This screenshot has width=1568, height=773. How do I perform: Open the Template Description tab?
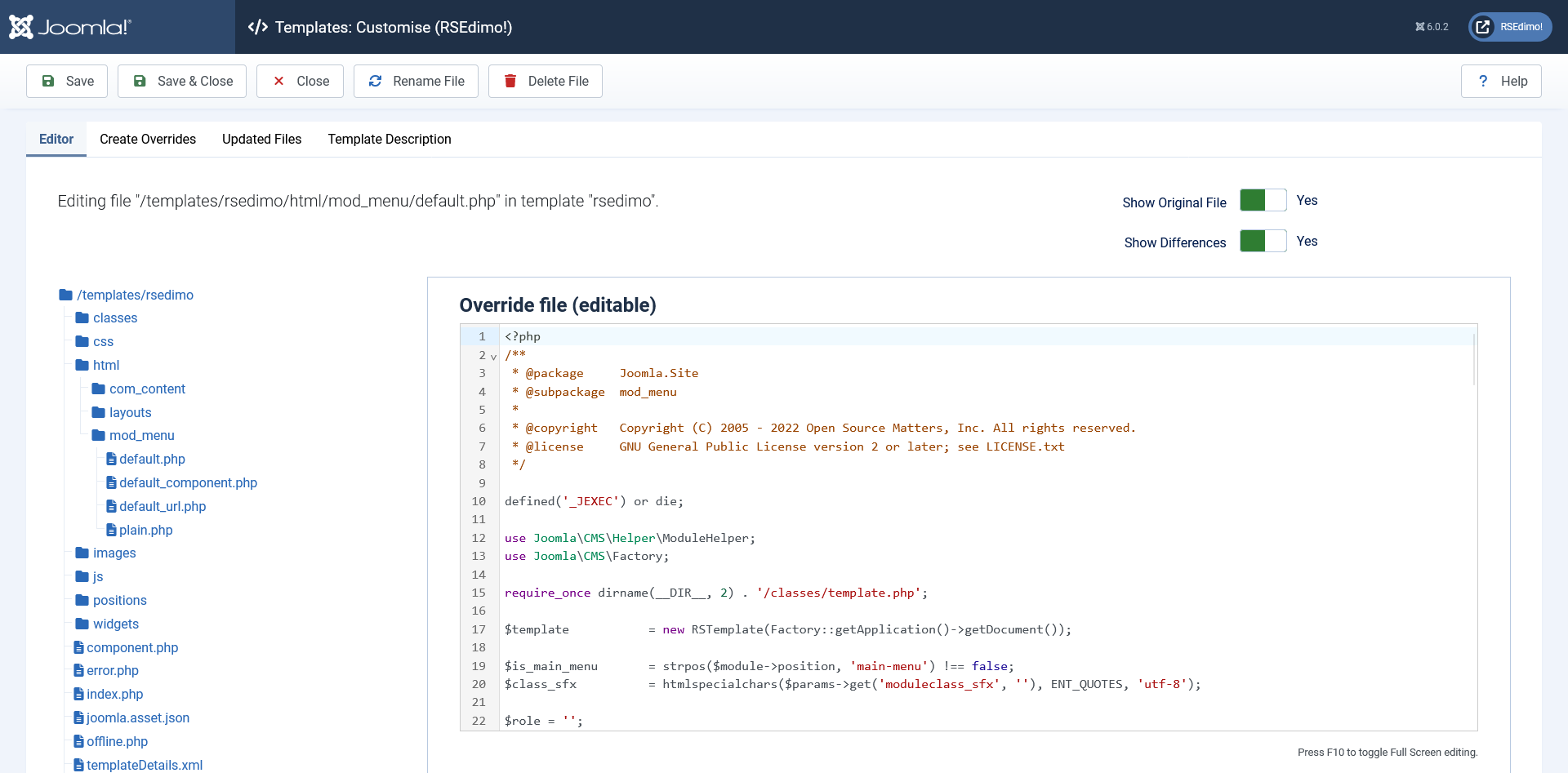click(x=390, y=140)
